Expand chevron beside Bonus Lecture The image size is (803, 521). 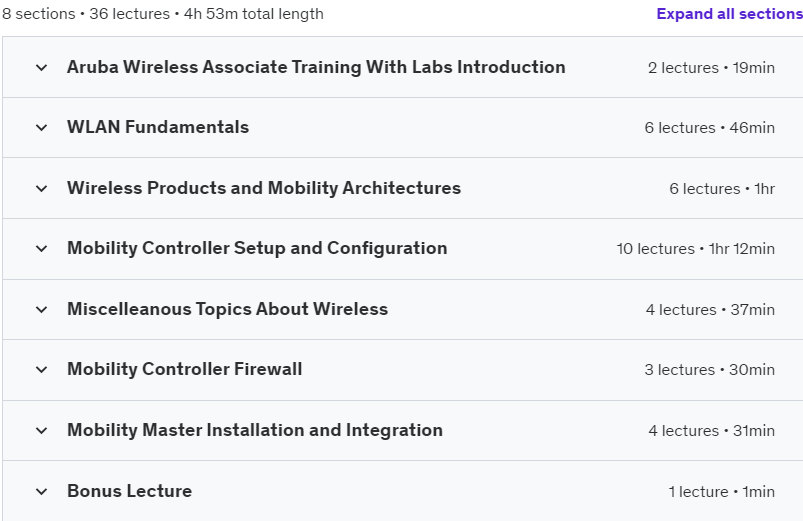pyautogui.click(x=41, y=492)
